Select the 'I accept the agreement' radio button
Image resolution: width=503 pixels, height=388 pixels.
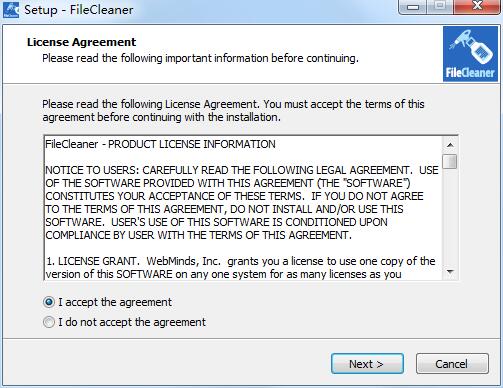(49, 302)
